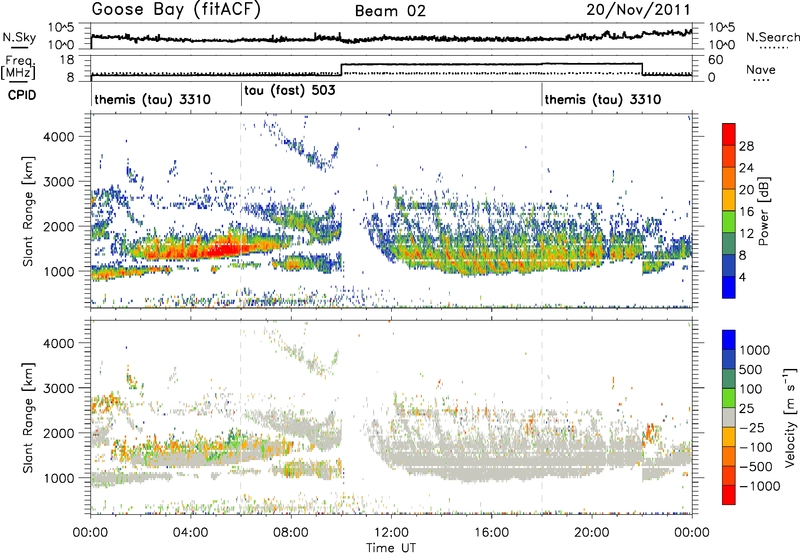Click the blue bottom segment of Power color bar
This screenshot has height=554, width=800.
(729, 287)
